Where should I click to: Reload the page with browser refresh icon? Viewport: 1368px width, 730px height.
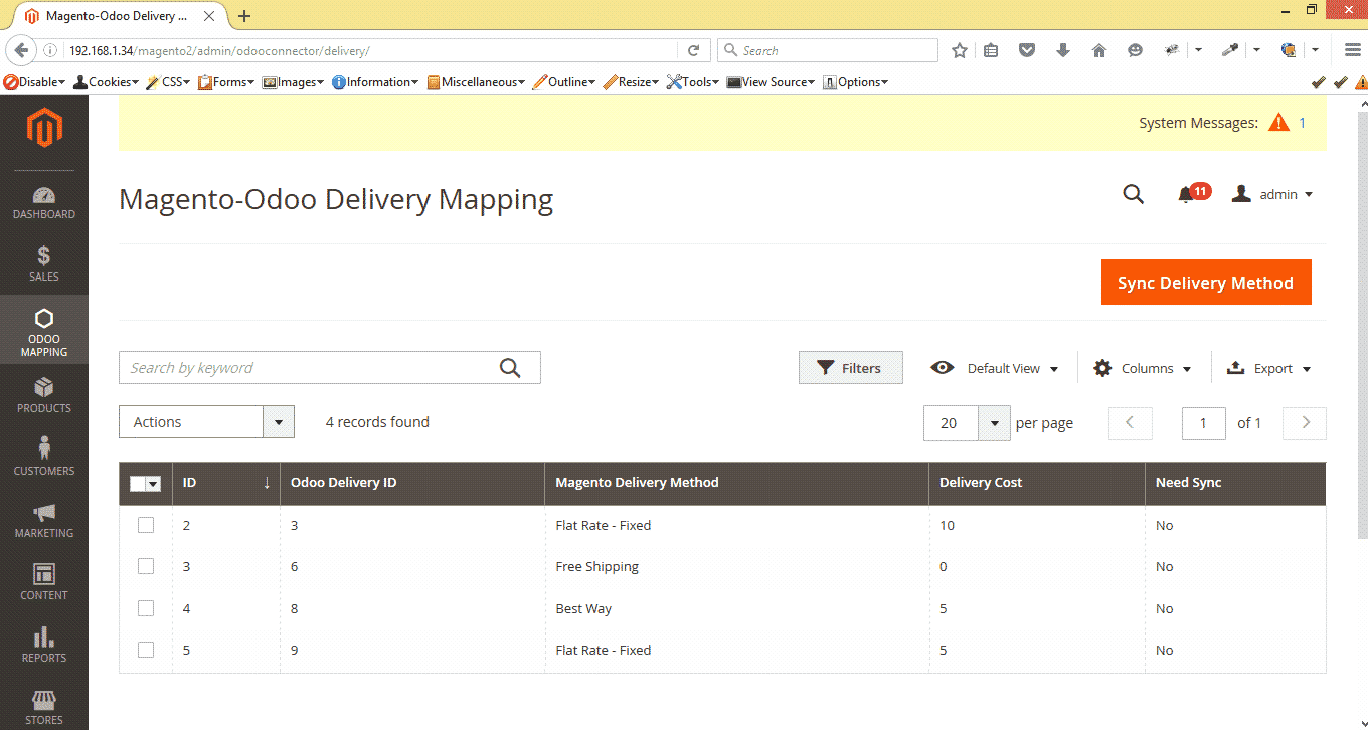[693, 50]
